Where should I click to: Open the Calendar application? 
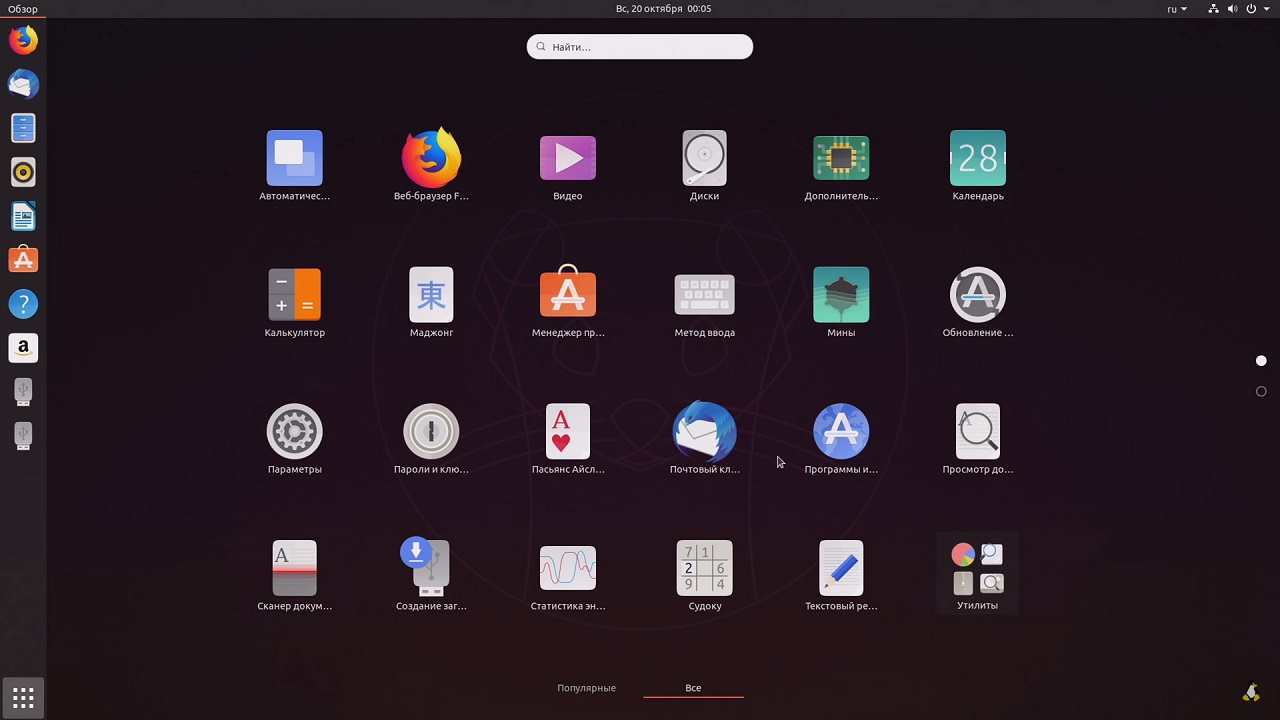977,160
